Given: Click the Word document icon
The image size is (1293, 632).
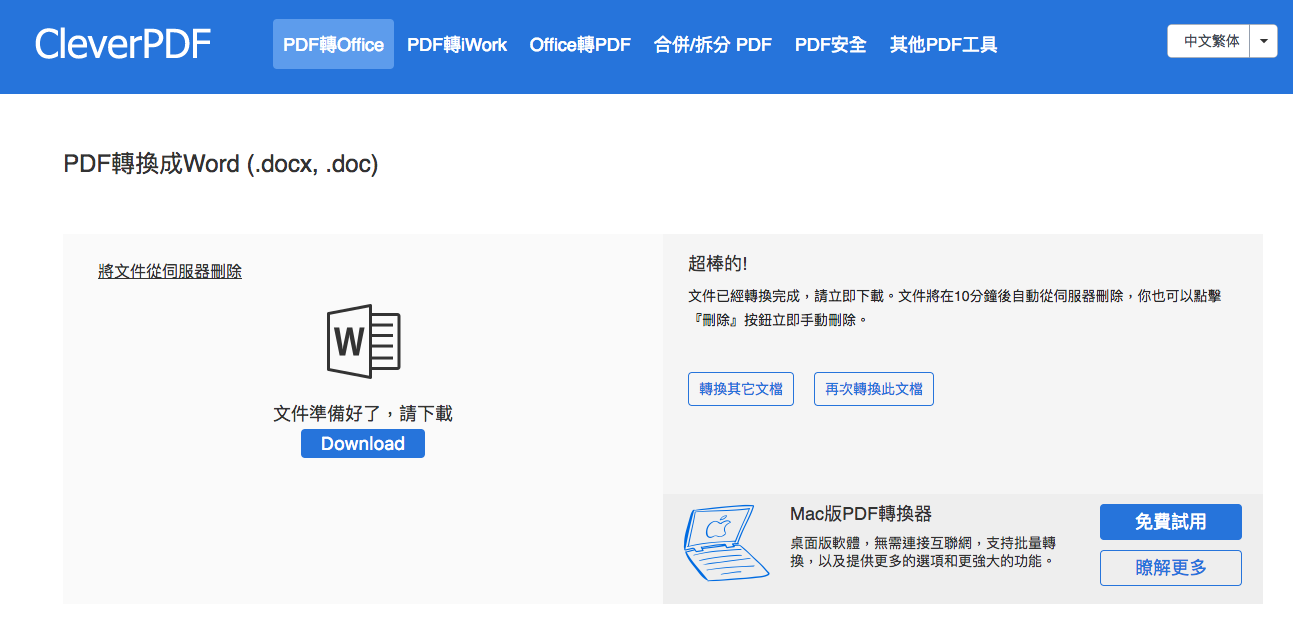Looking at the screenshot, I should (x=363, y=341).
